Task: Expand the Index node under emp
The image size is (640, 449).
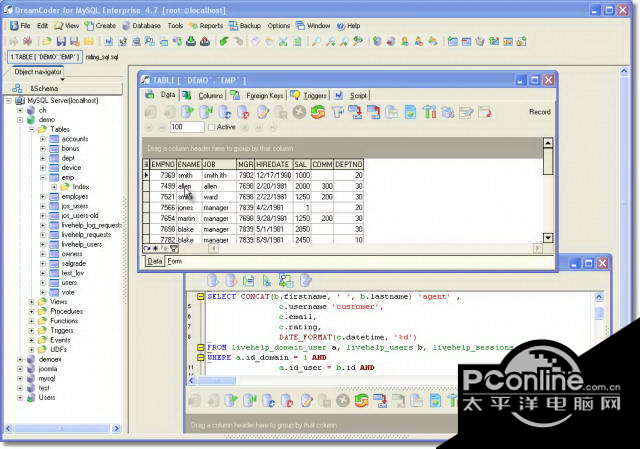Action: [54, 187]
